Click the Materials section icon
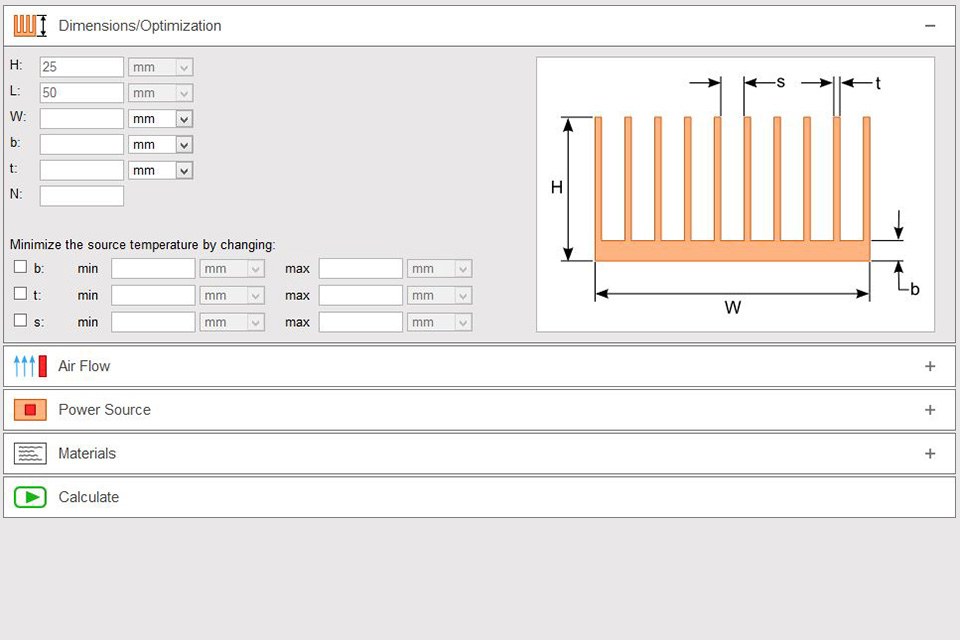This screenshot has height=640, width=960. [29, 454]
